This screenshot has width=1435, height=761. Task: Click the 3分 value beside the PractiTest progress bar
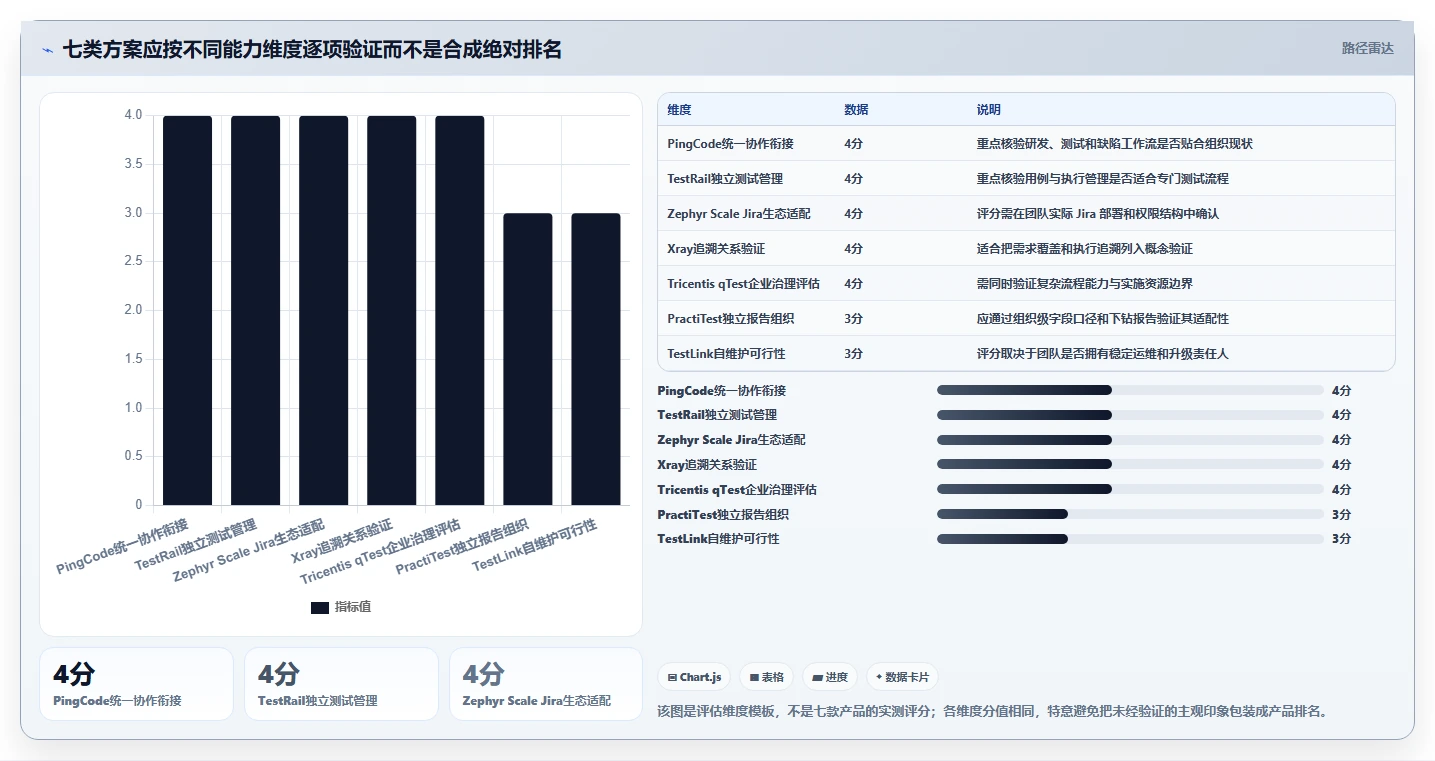tap(1341, 514)
